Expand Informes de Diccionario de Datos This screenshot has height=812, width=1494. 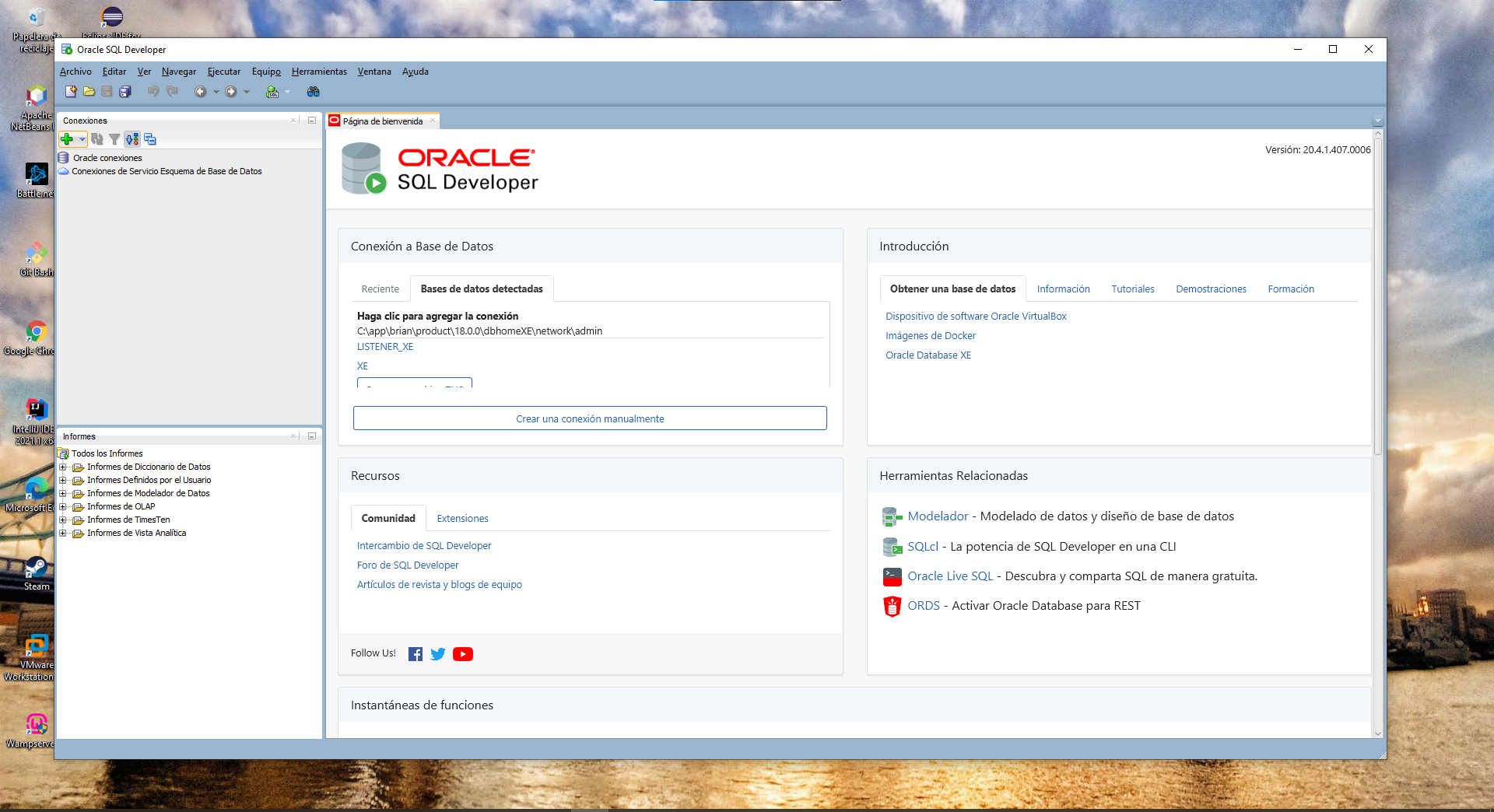click(63, 467)
